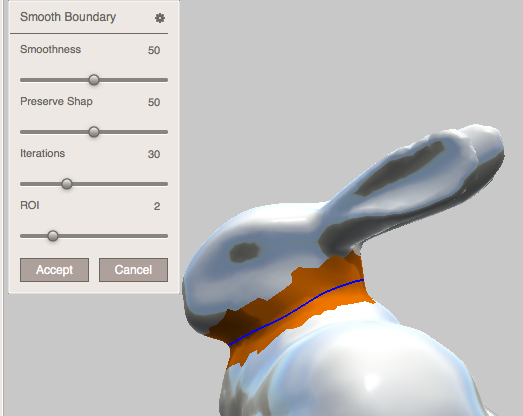Click the Iterations value 30
Screen dimensions: 523x416
point(154,154)
